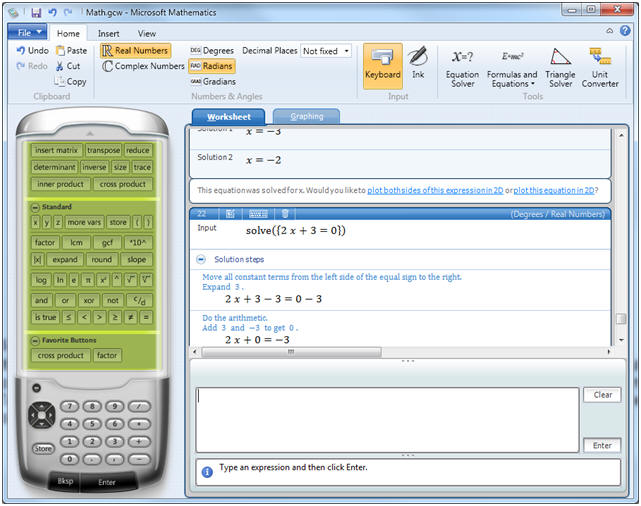Select Complex Numbers mode

143,66
